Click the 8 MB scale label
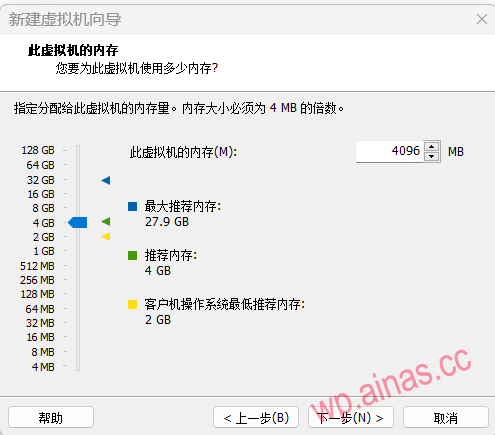Viewport: 495px width, 435px height. [43, 352]
